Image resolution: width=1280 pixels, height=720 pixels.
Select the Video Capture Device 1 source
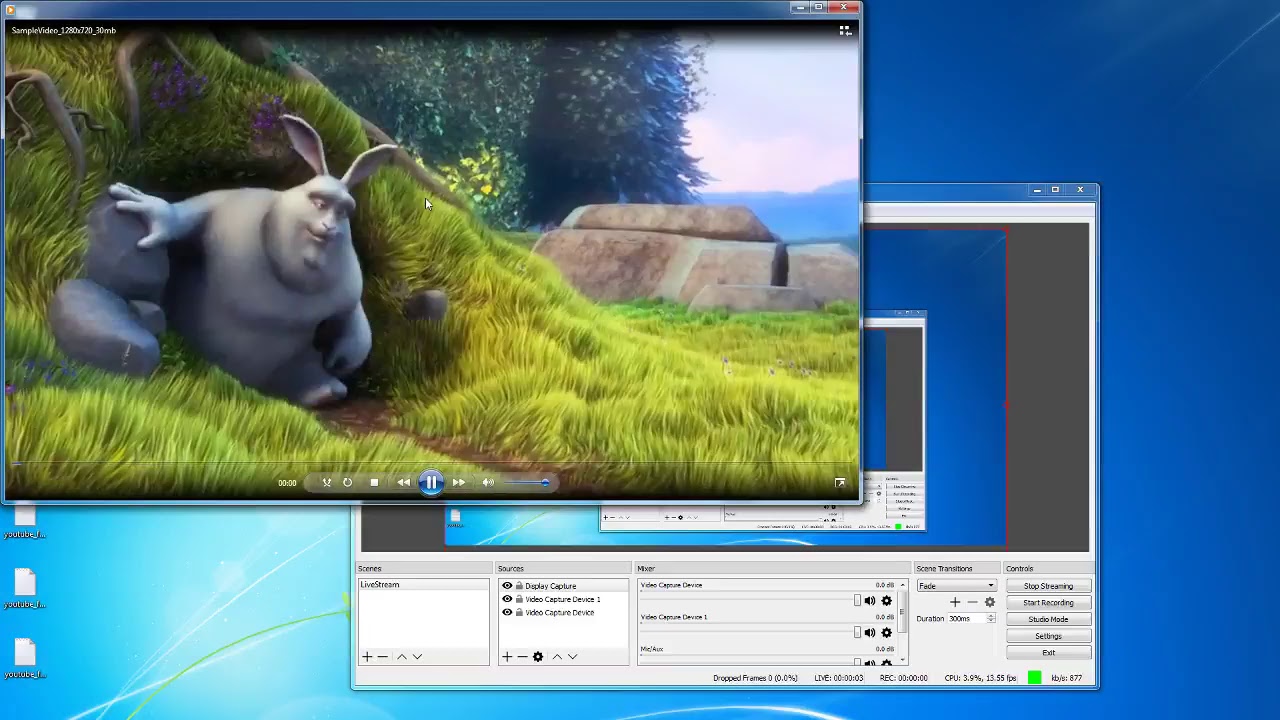pyautogui.click(x=563, y=599)
